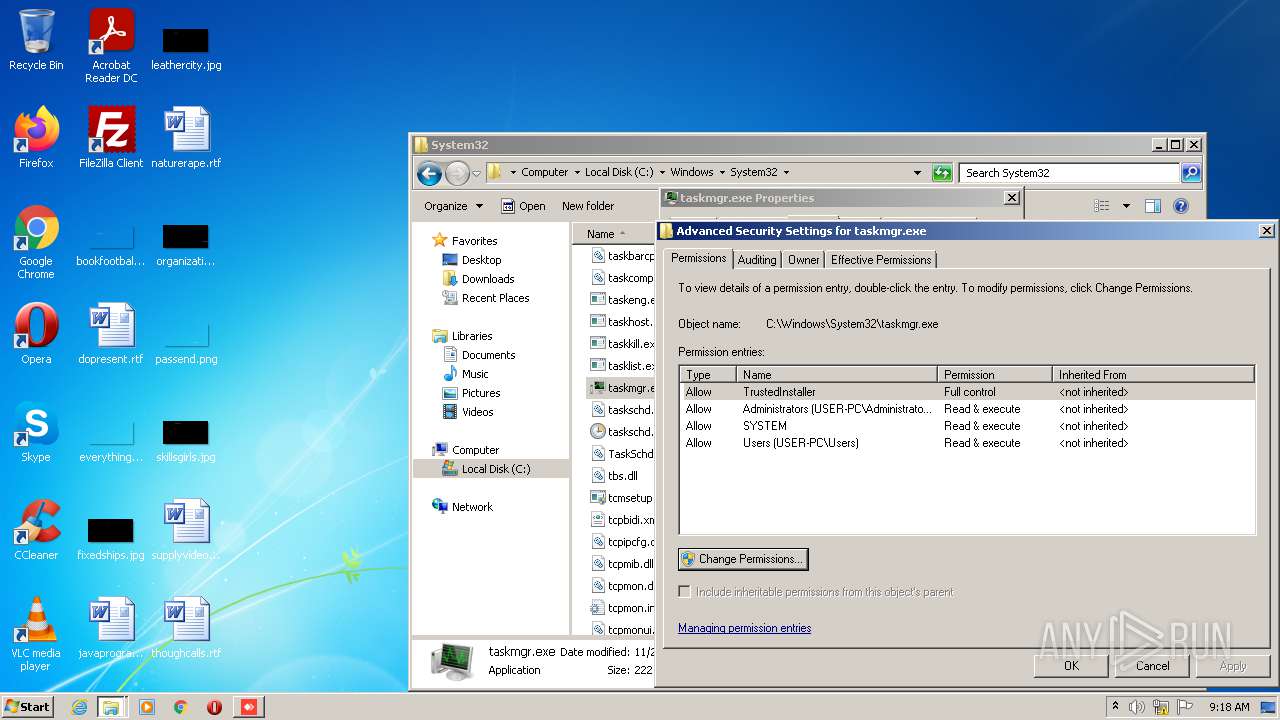Select the Permissions tab
Image resolution: width=1280 pixels, height=720 pixels.
(x=698, y=258)
